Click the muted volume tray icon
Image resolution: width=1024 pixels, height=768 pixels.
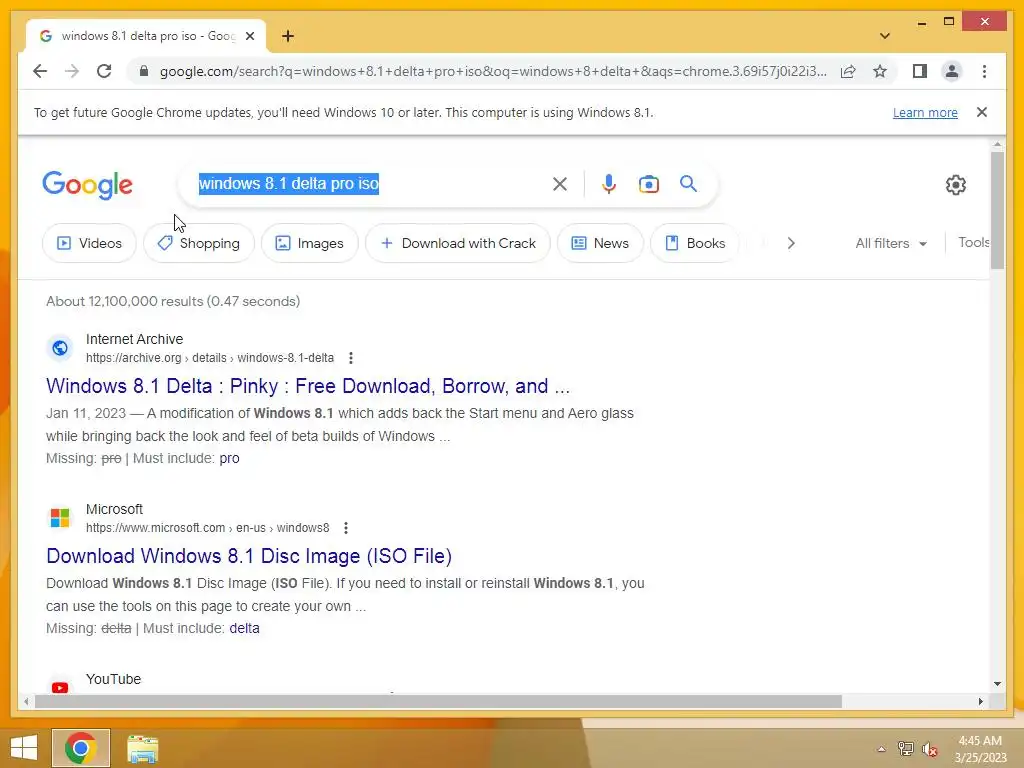[930, 749]
